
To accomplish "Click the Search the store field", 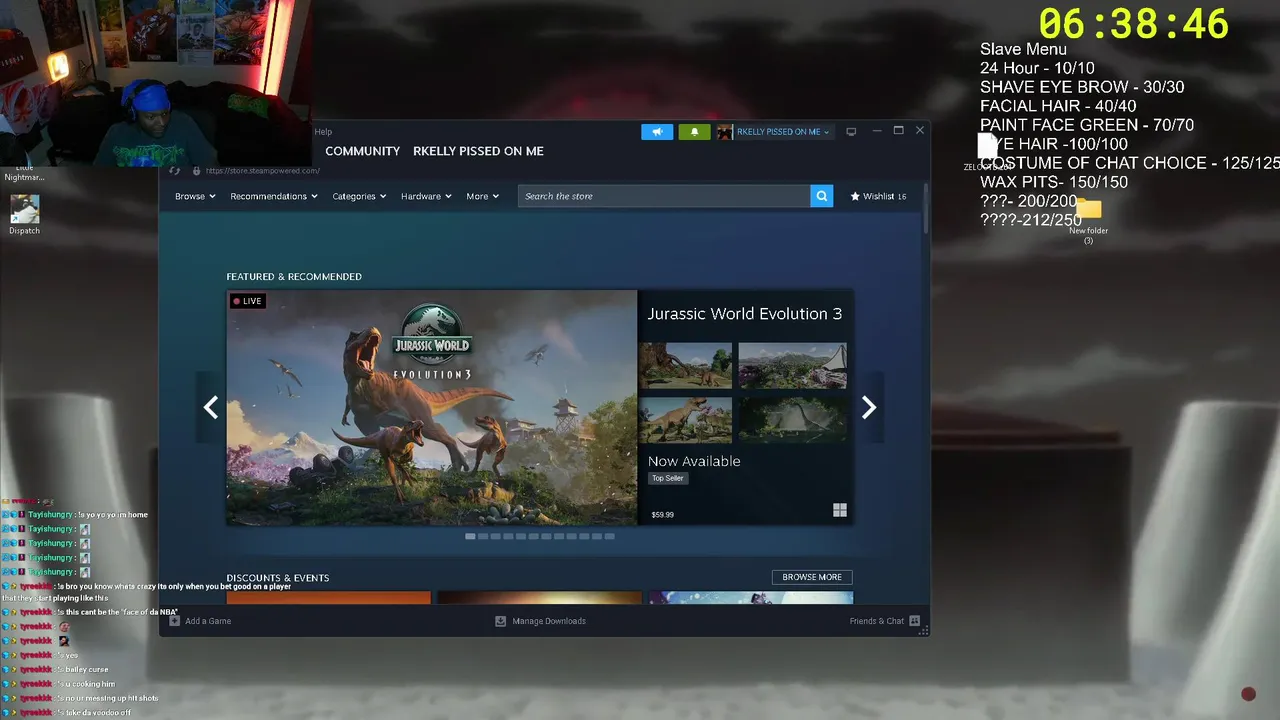I will (x=664, y=196).
